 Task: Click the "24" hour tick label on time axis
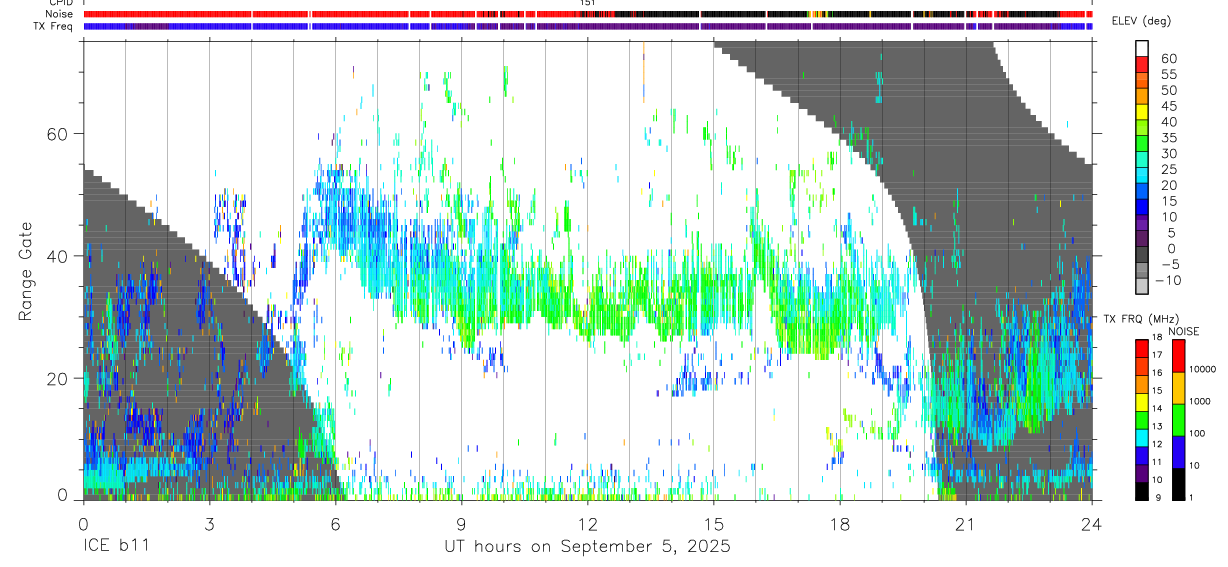tap(1092, 523)
